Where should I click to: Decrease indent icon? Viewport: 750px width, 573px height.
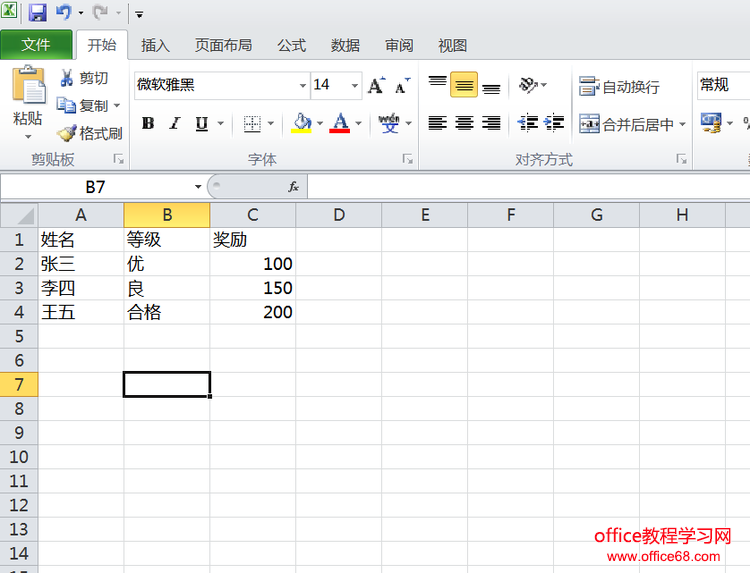528,123
